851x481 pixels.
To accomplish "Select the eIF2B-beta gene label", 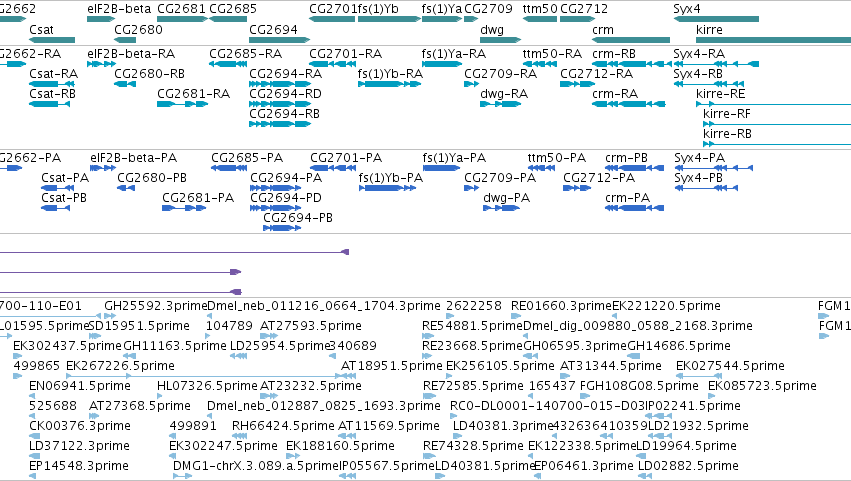I will click(x=119, y=9).
